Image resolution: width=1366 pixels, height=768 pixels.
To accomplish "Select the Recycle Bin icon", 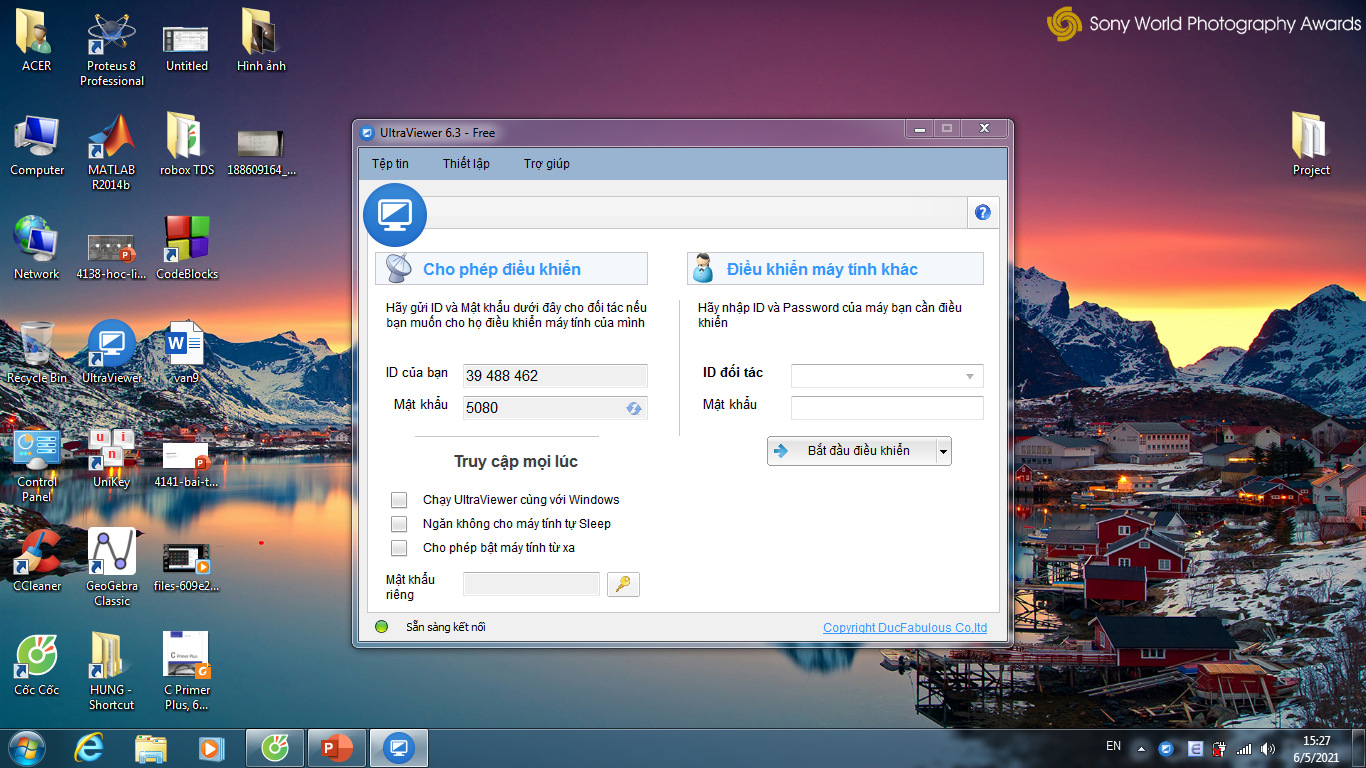I will (37, 352).
